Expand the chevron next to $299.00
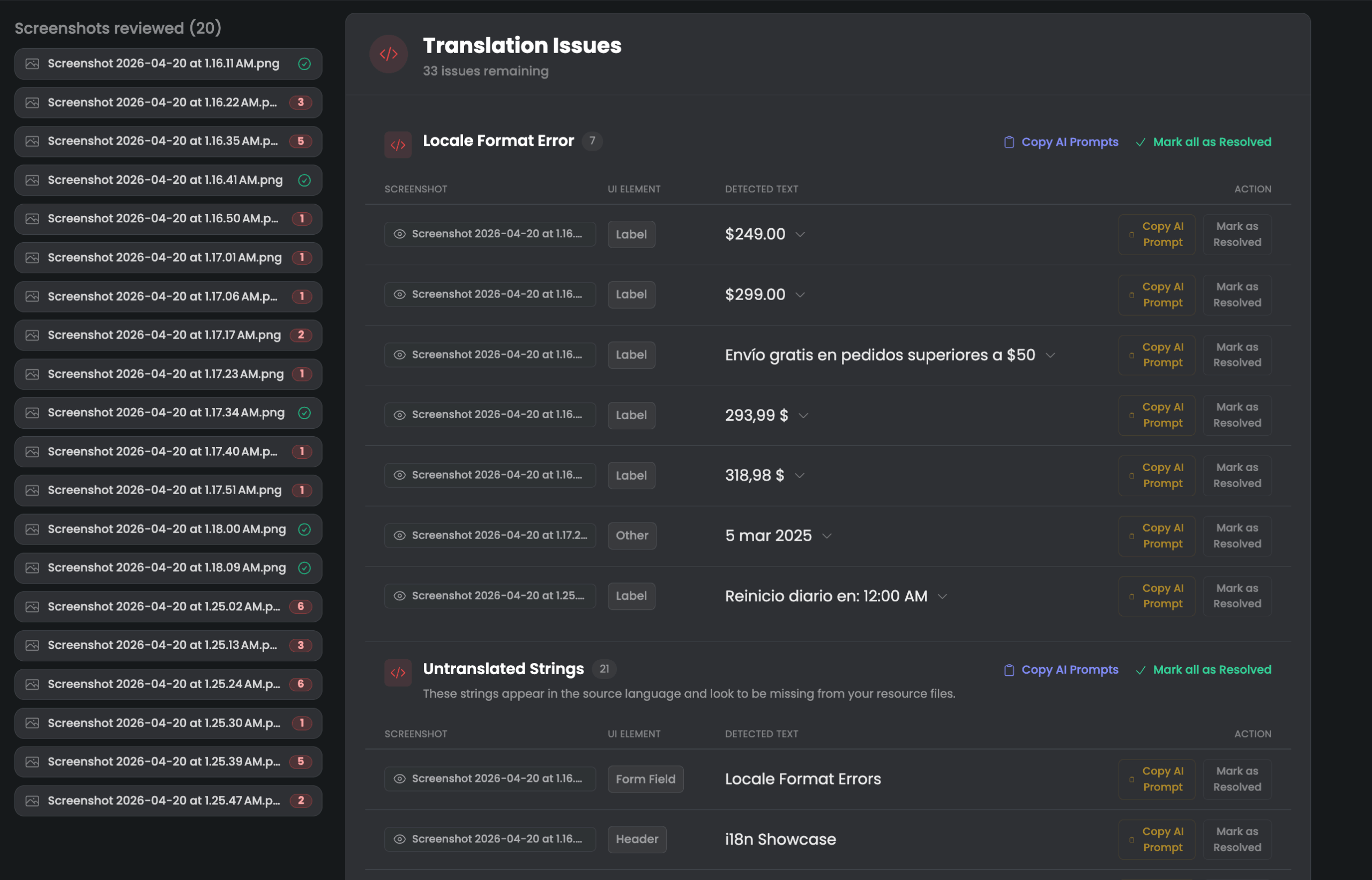 (800, 295)
